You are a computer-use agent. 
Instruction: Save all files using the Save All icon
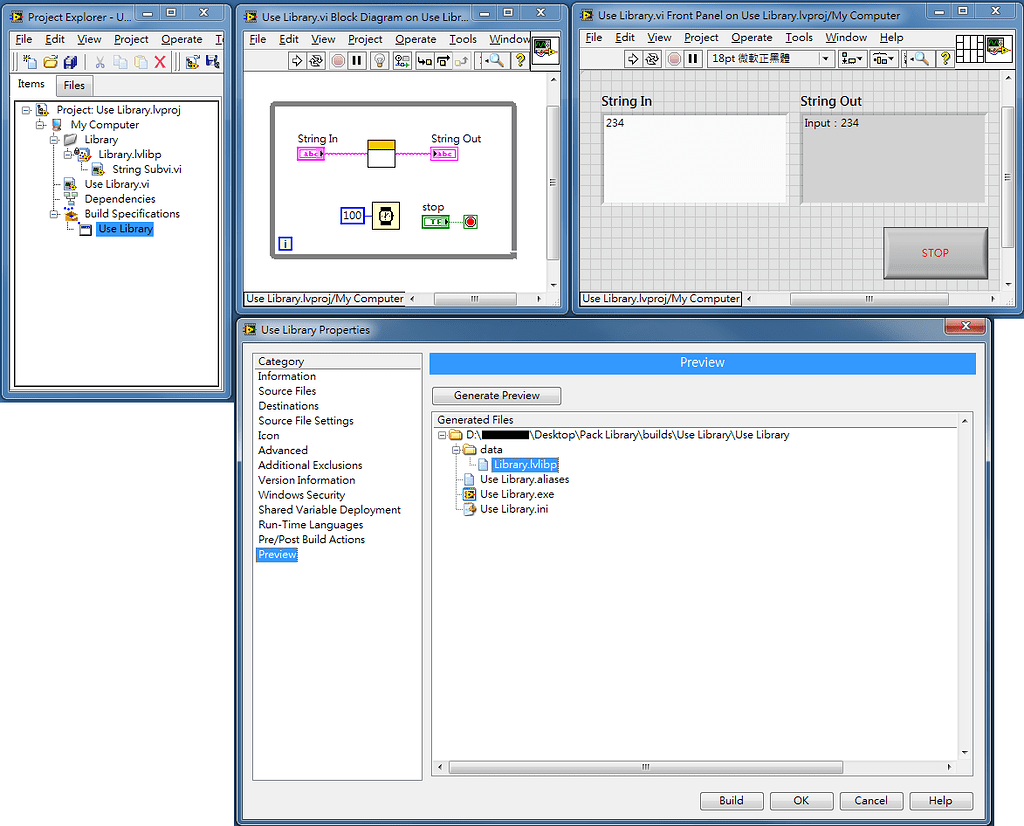click(71, 62)
